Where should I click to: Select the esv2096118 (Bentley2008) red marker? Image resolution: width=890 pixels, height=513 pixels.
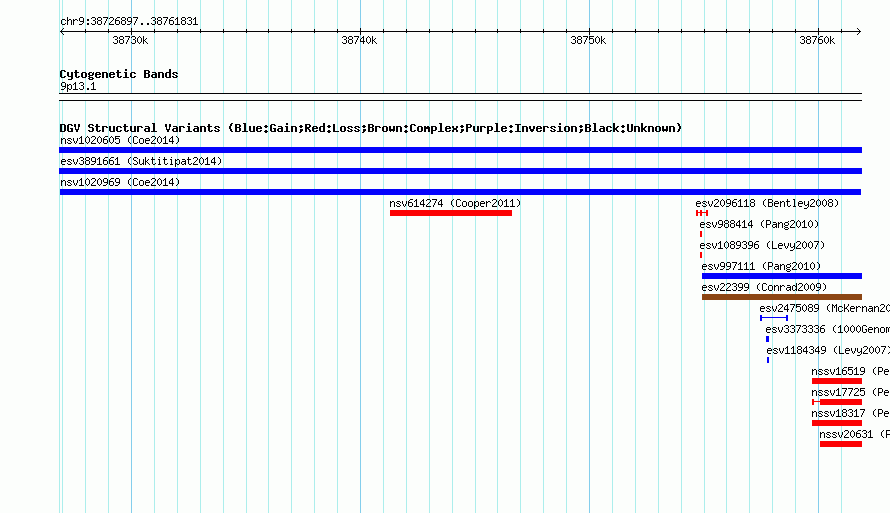pyautogui.click(x=702, y=213)
